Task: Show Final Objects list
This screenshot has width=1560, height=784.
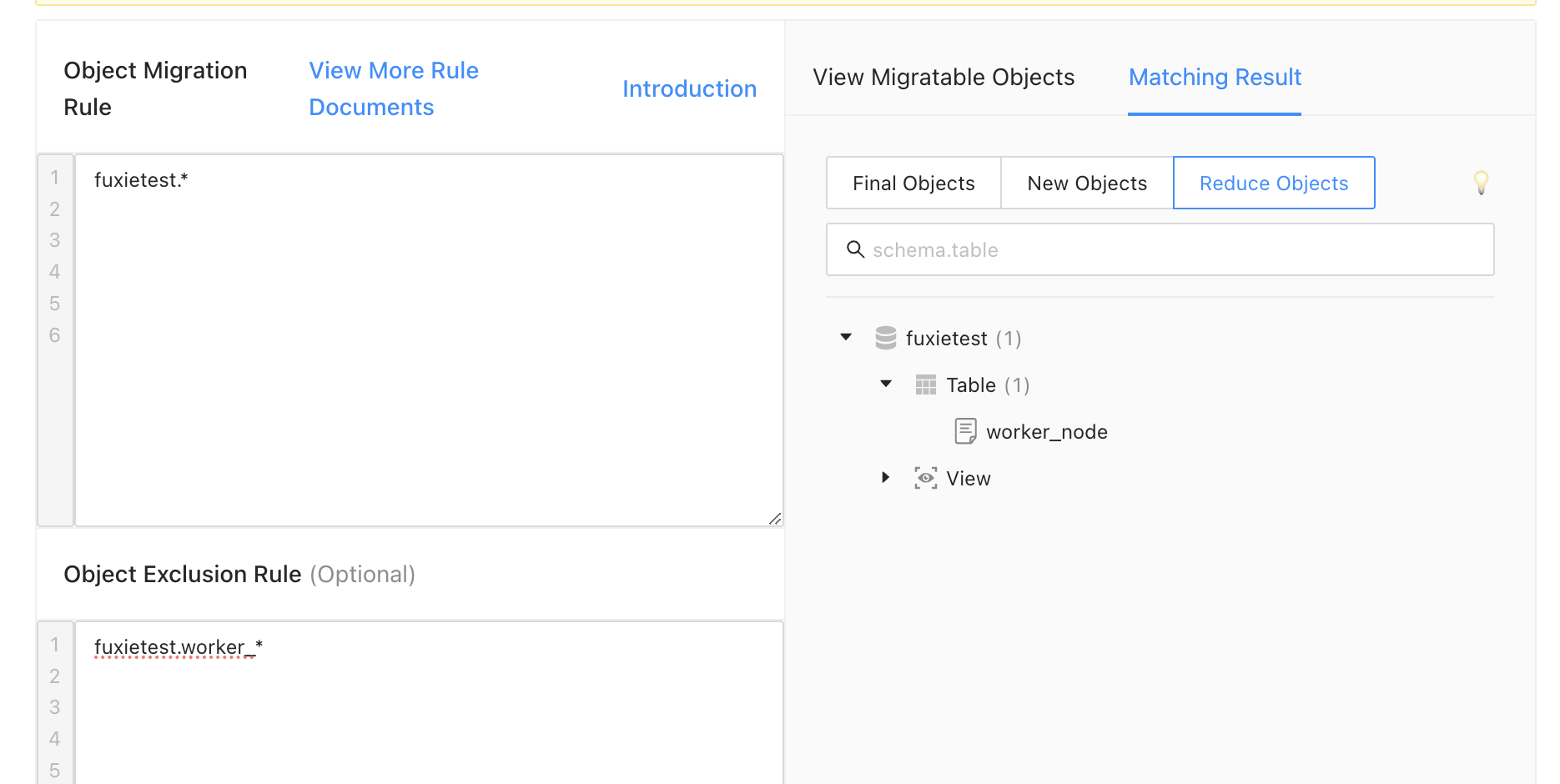Action: [x=913, y=183]
